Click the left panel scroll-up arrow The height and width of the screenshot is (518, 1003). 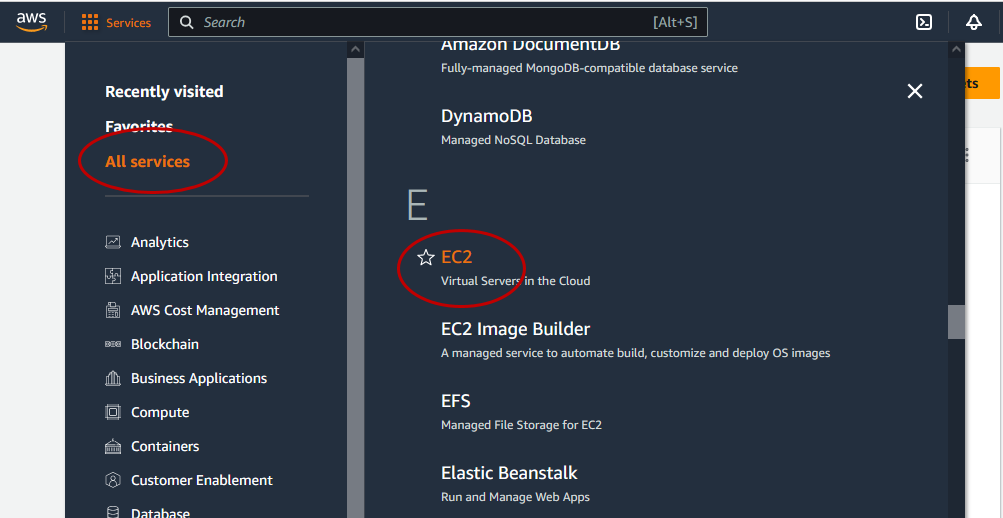(356, 49)
